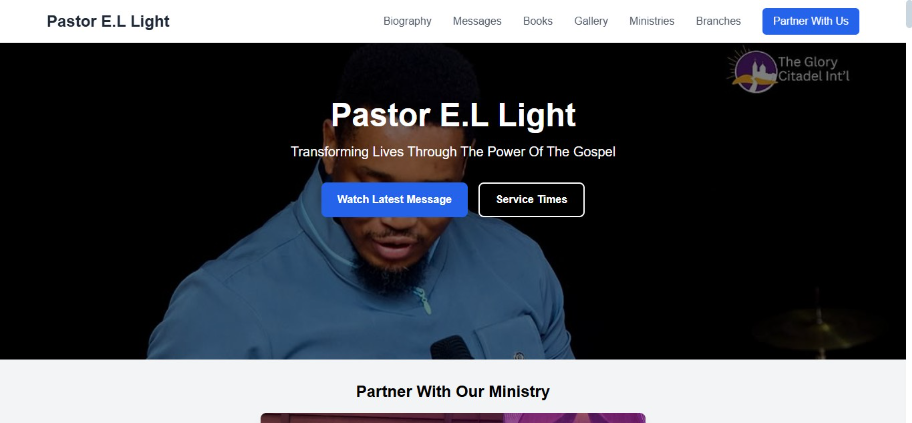Open Service Times outlined button

pyautogui.click(x=532, y=200)
